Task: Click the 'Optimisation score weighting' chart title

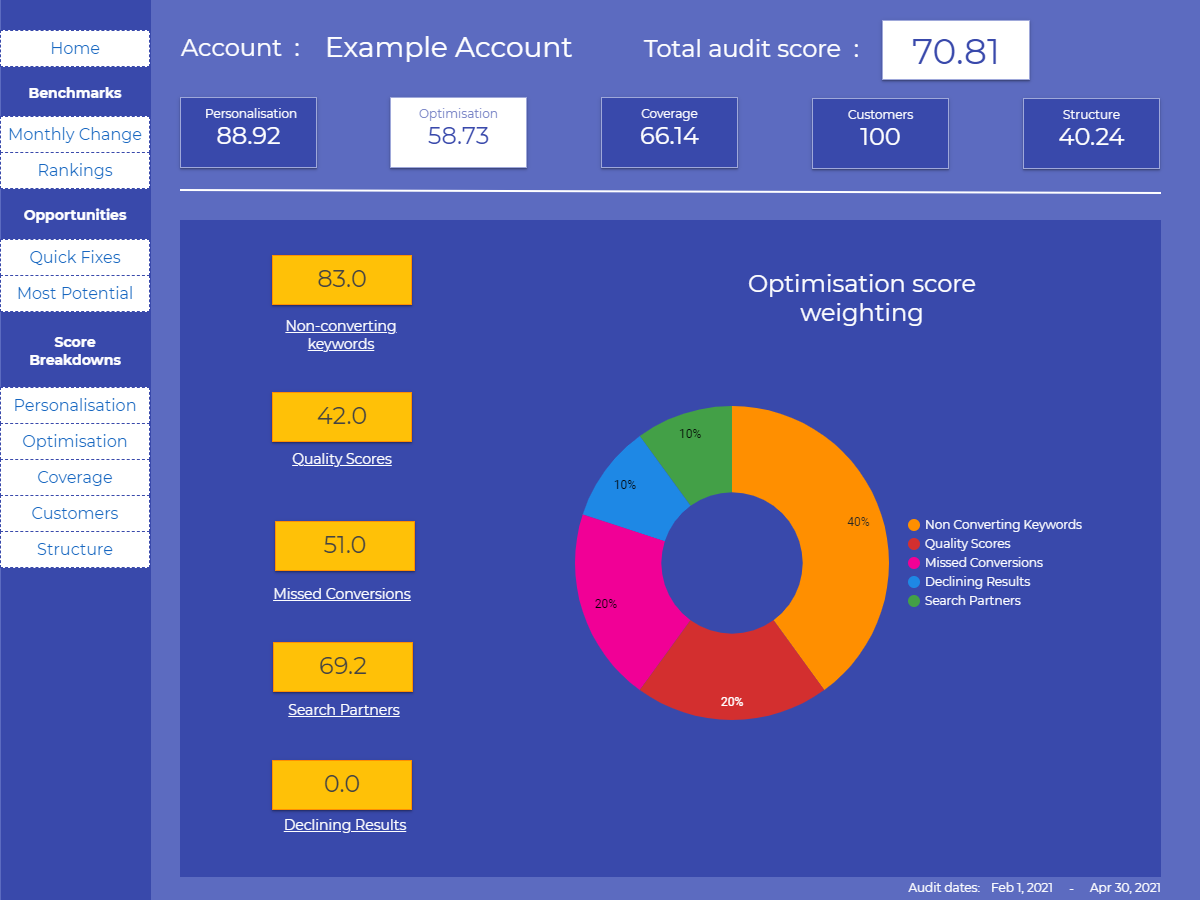Action: click(861, 298)
